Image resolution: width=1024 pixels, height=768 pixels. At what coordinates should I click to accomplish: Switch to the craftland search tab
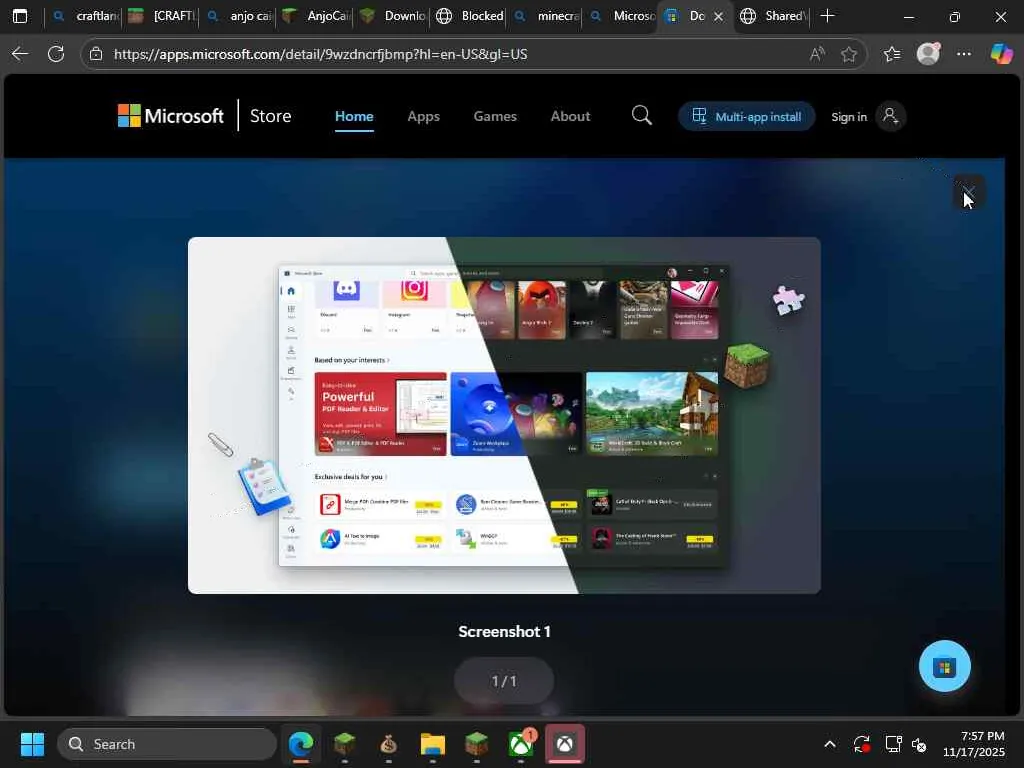click(x=84, y=16)
